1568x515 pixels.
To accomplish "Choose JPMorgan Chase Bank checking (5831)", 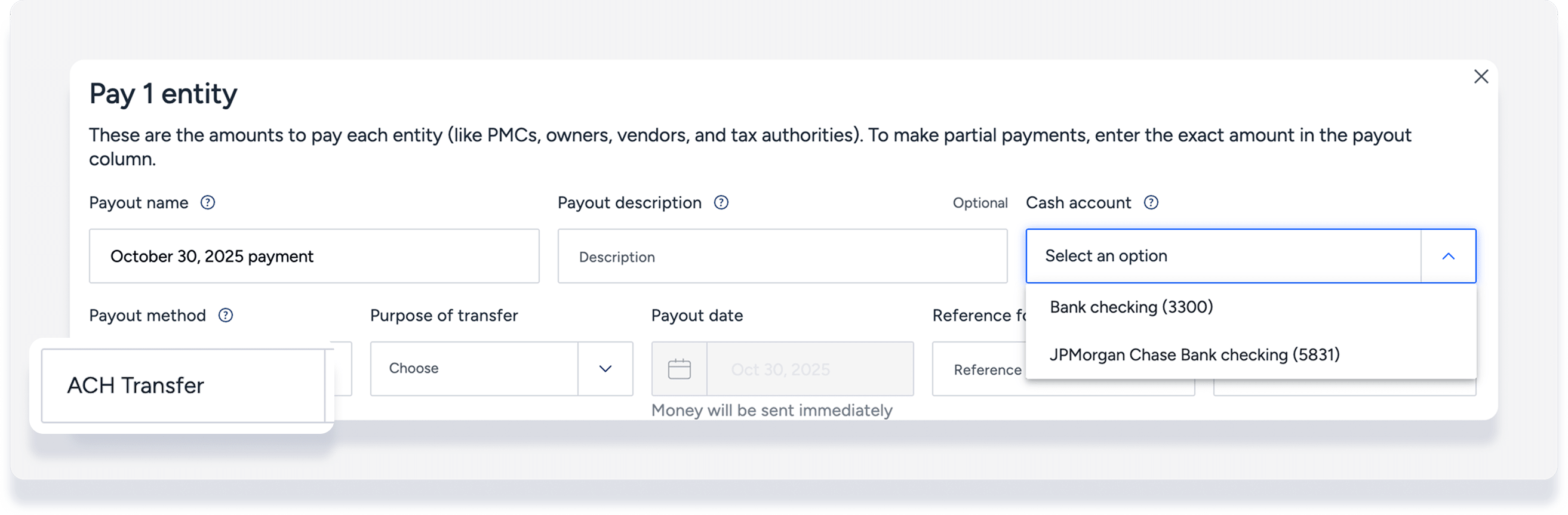I will (x=1194, y=354).
